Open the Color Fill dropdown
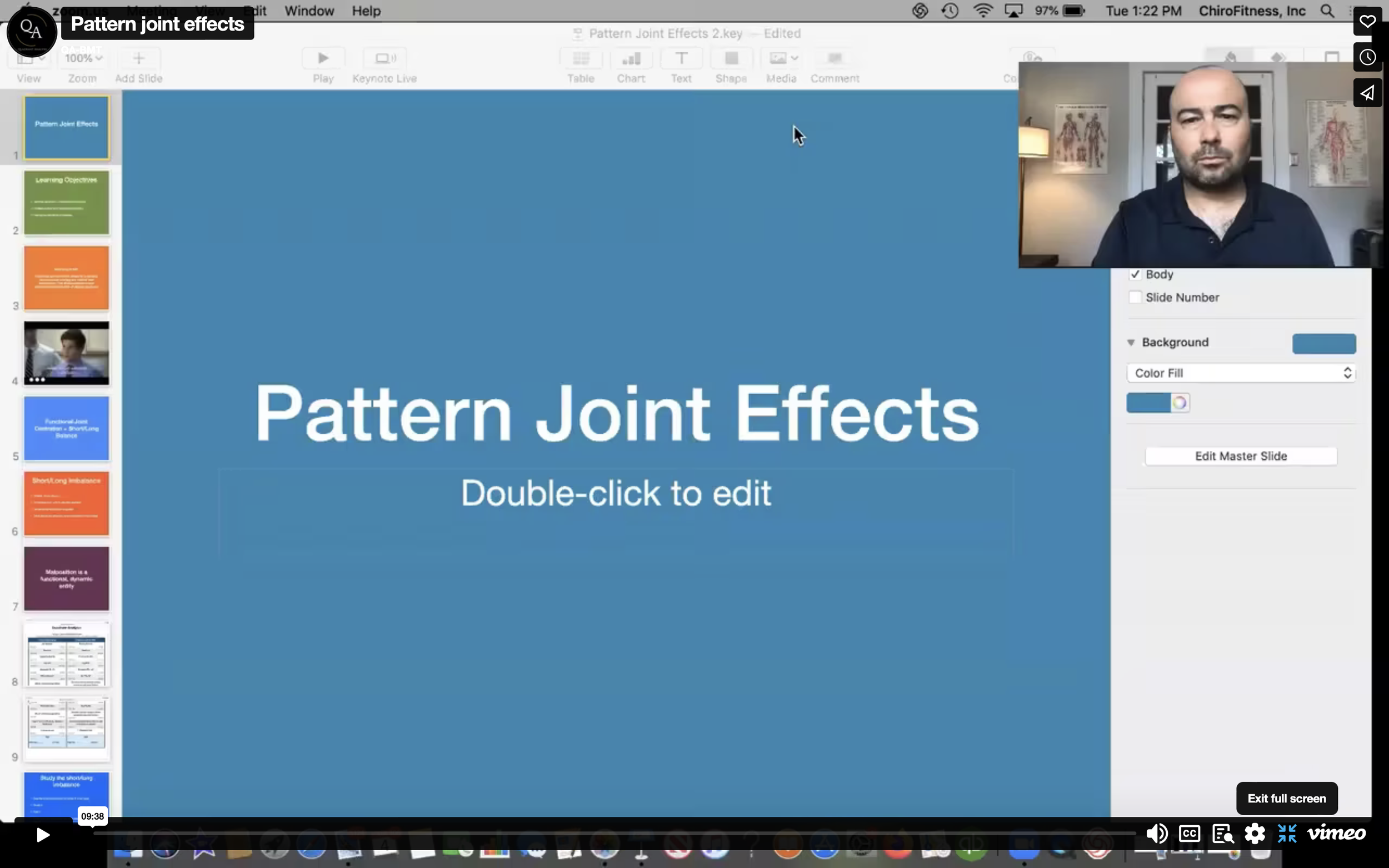Image resolution: width=1389 pixels, height=868 pixels. coord(1241,373)
